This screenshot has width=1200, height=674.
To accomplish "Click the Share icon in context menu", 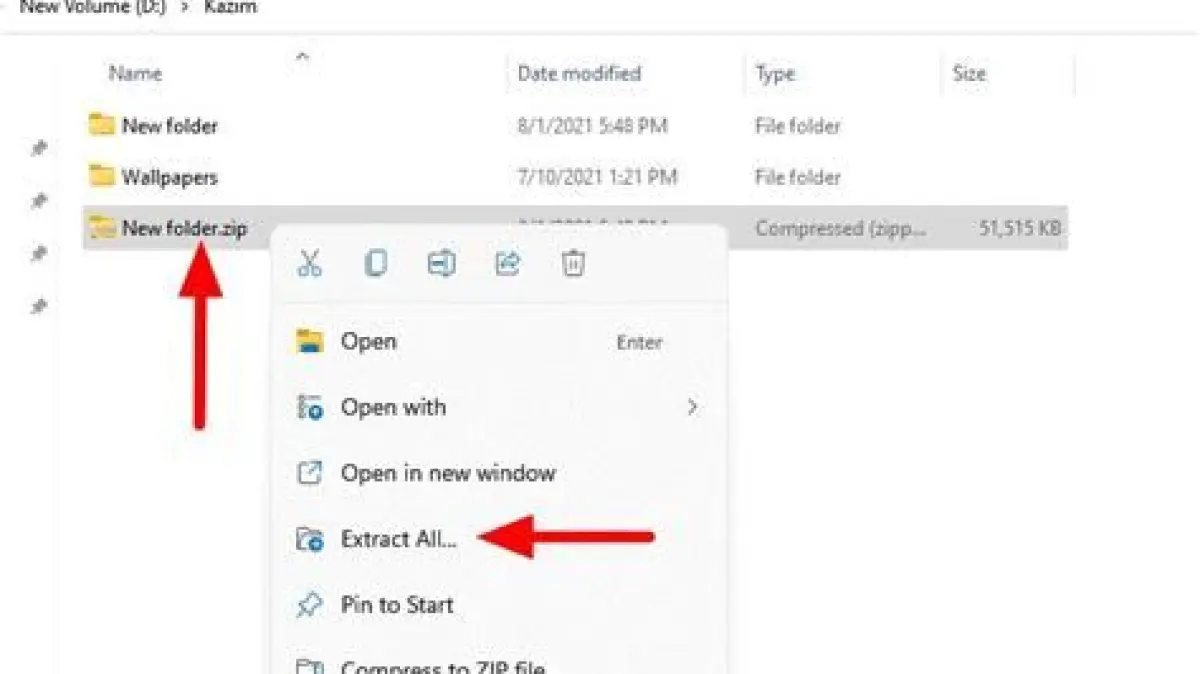I will 508,263.
